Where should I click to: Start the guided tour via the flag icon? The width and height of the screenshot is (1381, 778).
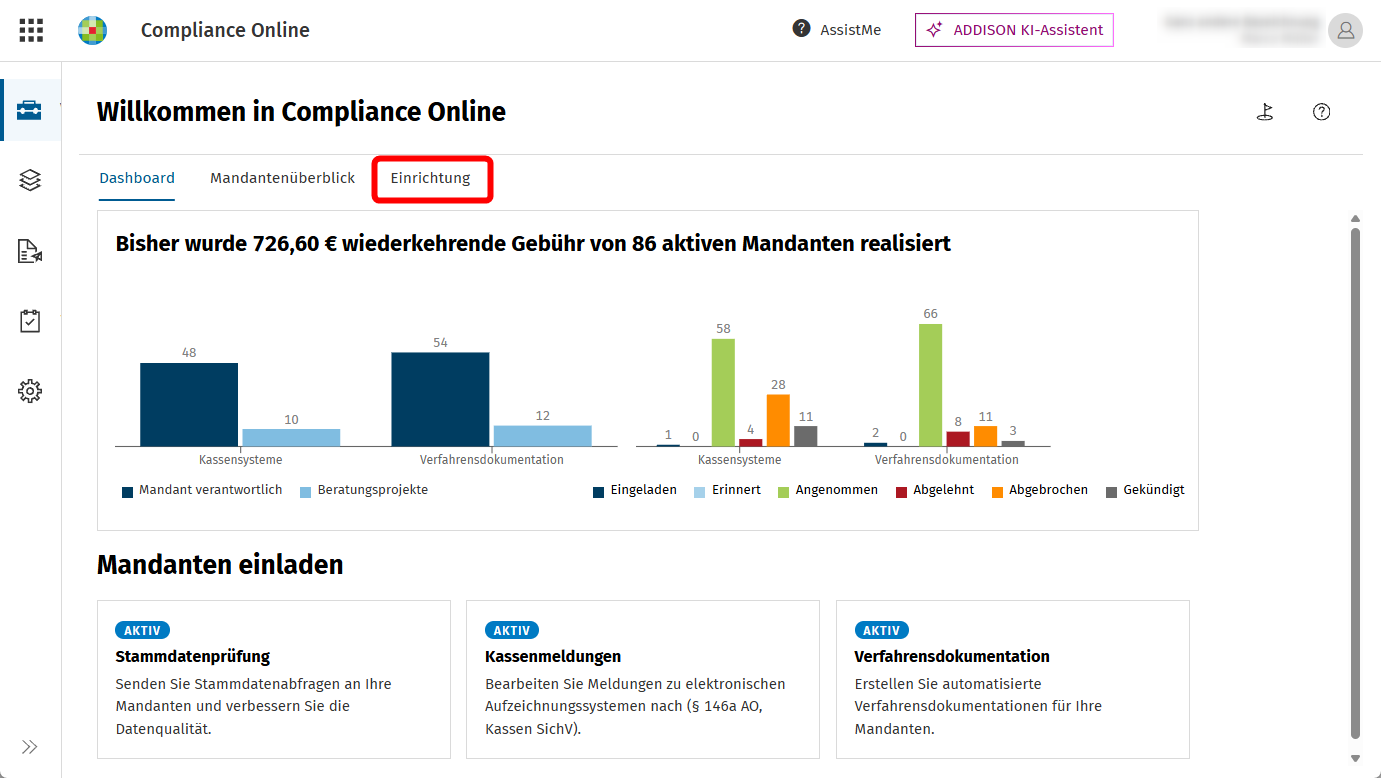coord(1265,112)
